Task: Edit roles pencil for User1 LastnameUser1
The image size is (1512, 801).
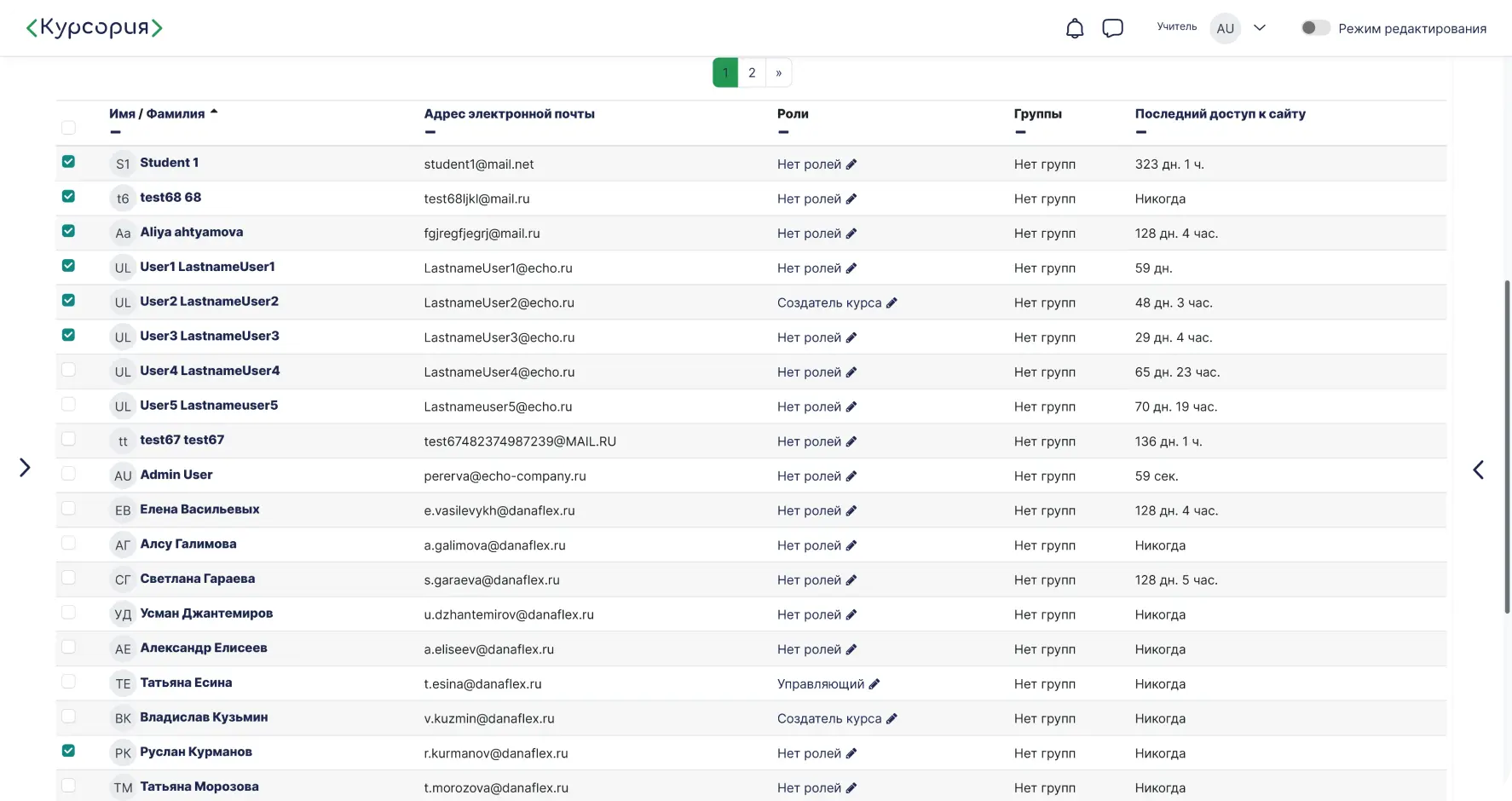Action: [851, 268]
